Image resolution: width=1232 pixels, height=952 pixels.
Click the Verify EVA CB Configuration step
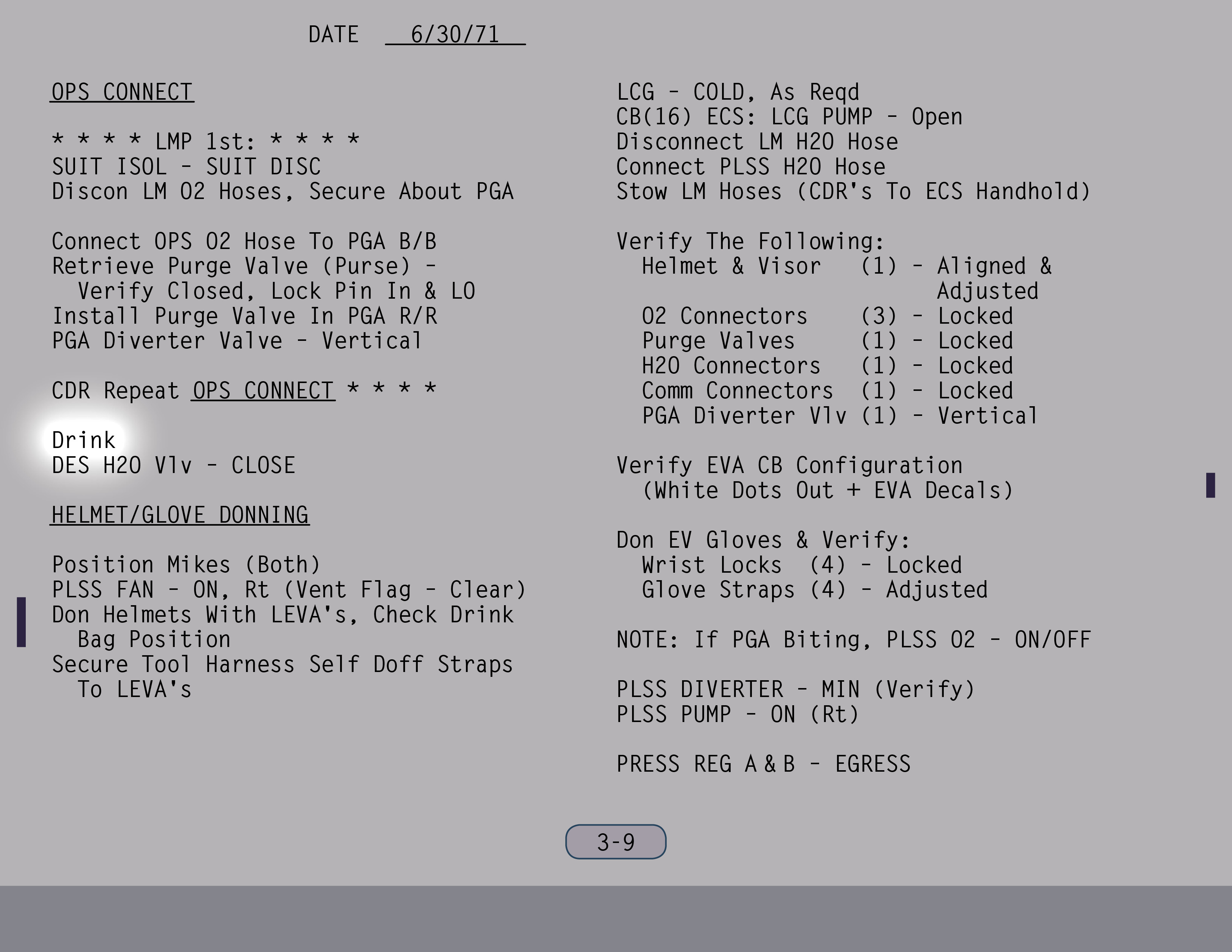[788, 466]
